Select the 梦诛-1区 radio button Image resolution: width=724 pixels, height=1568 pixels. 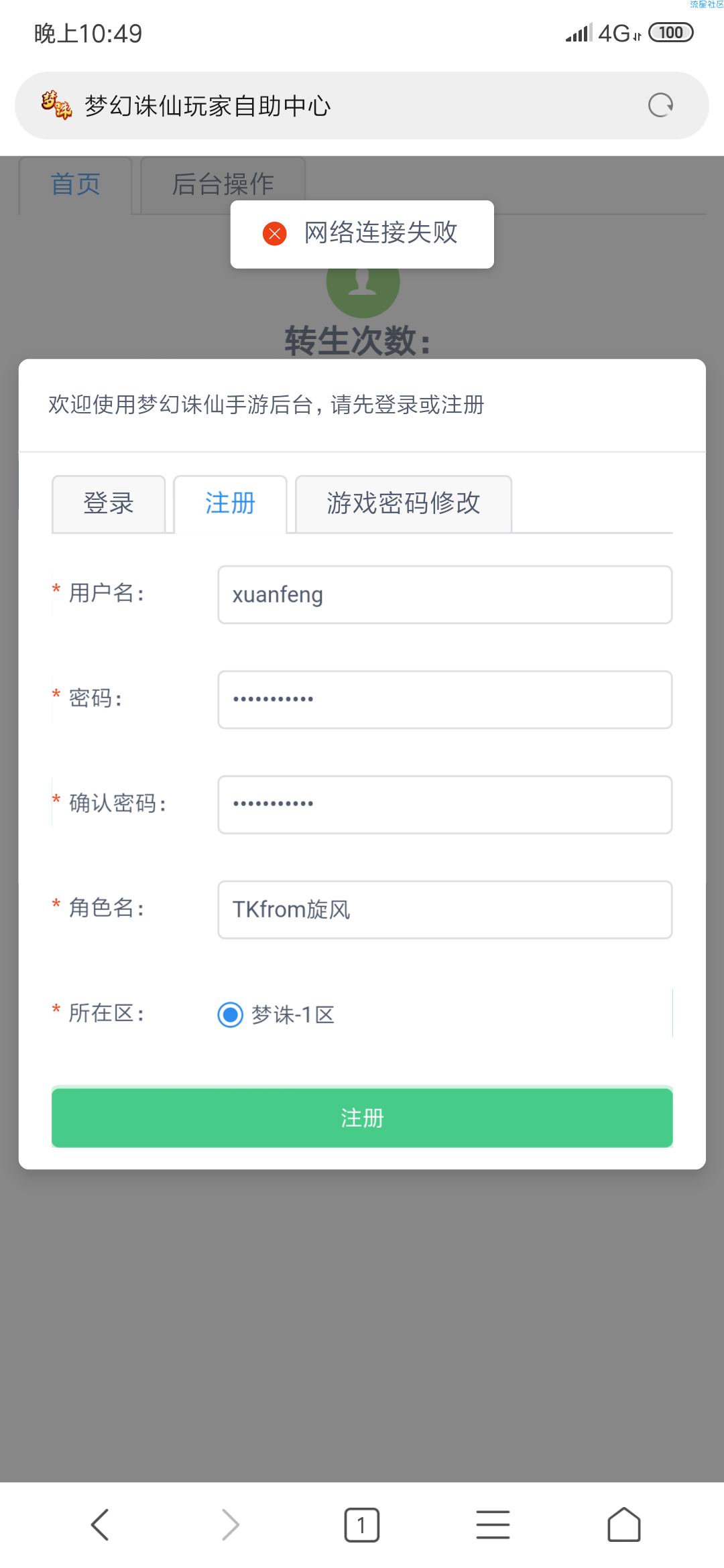pyautogui.click(x=231, y=1015)
